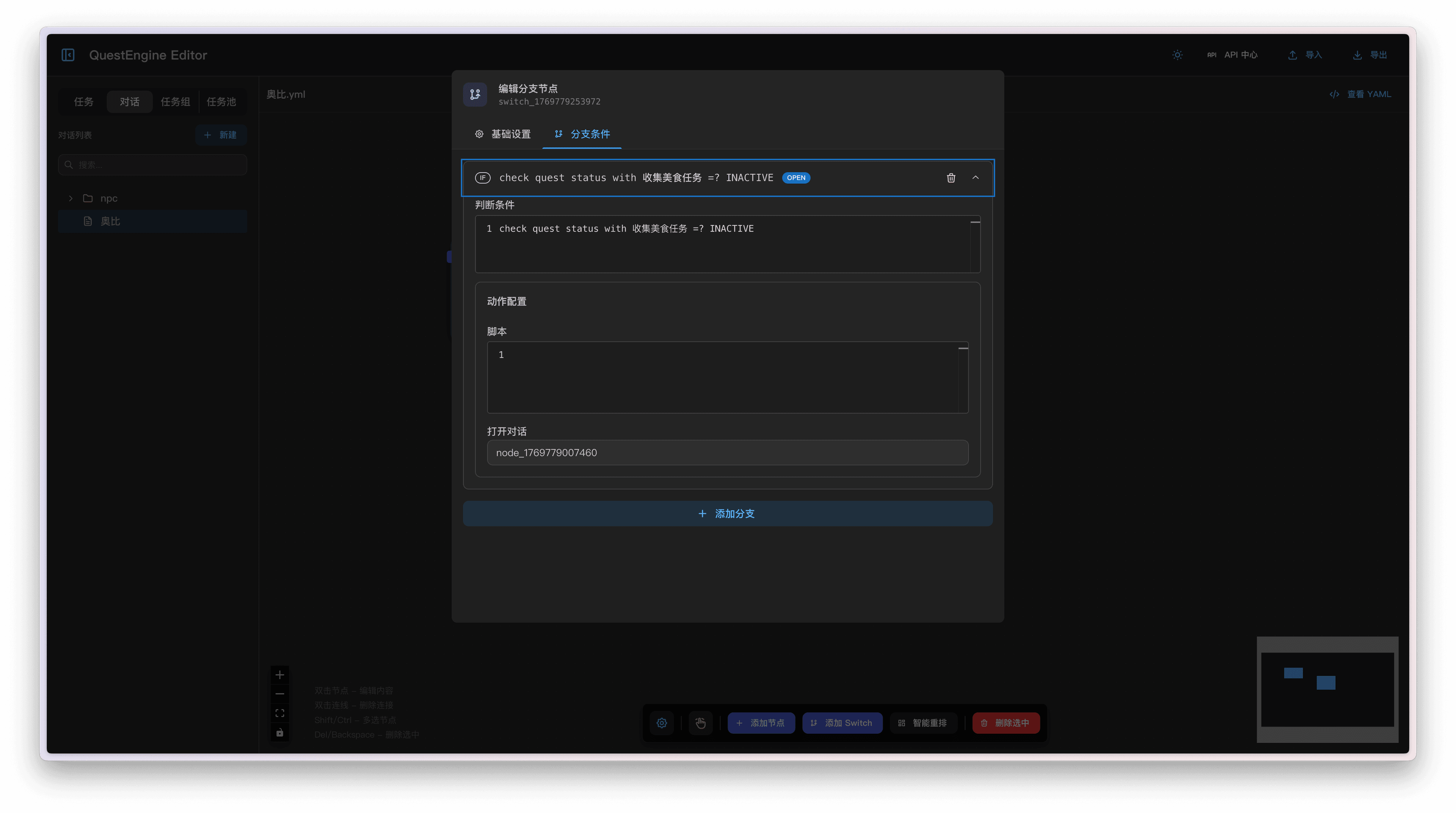Click the trash icon to delete the IF branch
The height and width of the screenshot is (813, 1456).
coord(951,178)
